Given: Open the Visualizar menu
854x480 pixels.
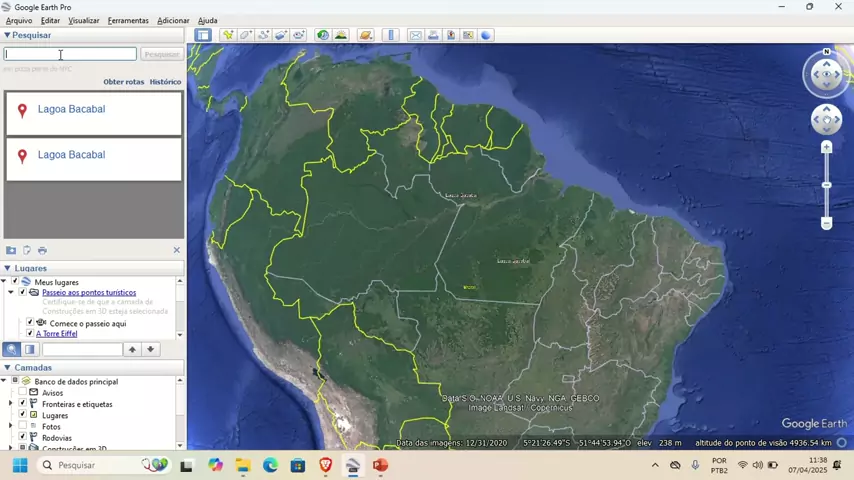Looking at the screenshot, I should coord(84,20).
